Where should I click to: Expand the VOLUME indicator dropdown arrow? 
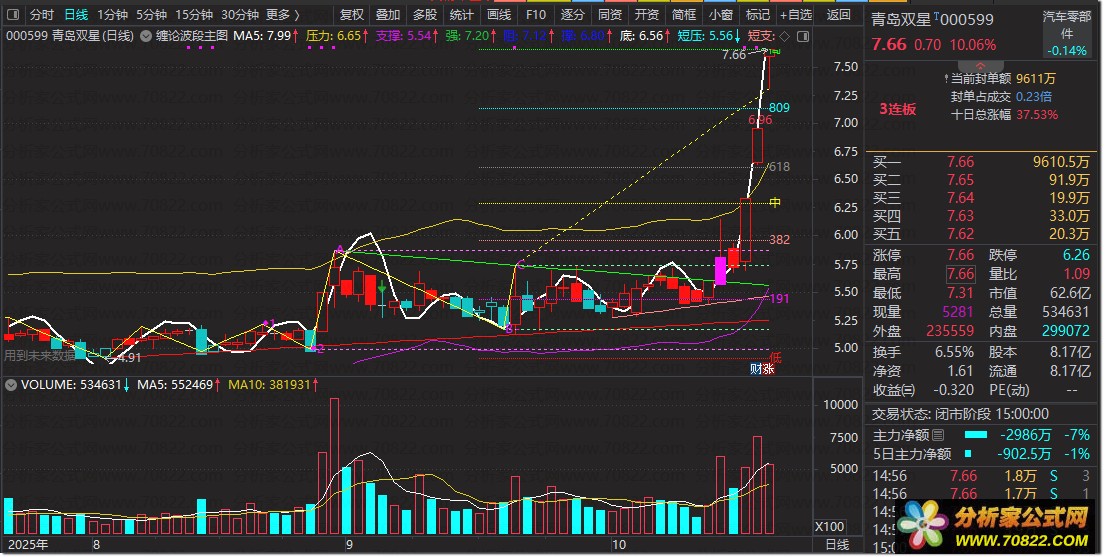pos(11,385)
